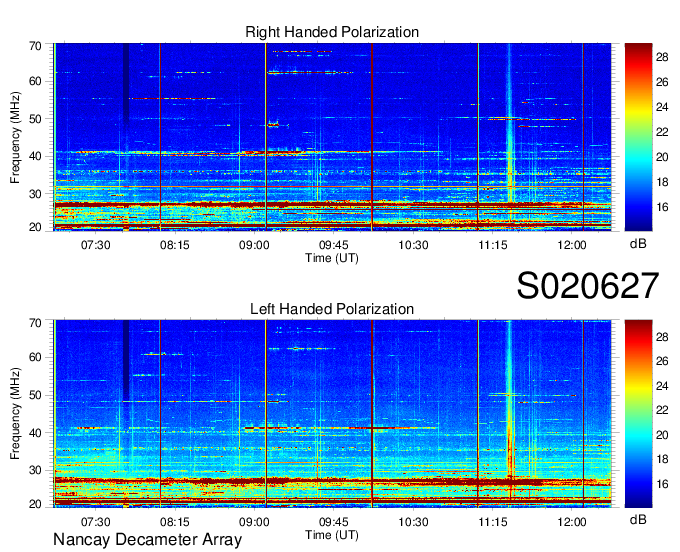Click the 10:30 time tick of right-handed plot
The width and height of the screenshot is (680, 552).
413,245
